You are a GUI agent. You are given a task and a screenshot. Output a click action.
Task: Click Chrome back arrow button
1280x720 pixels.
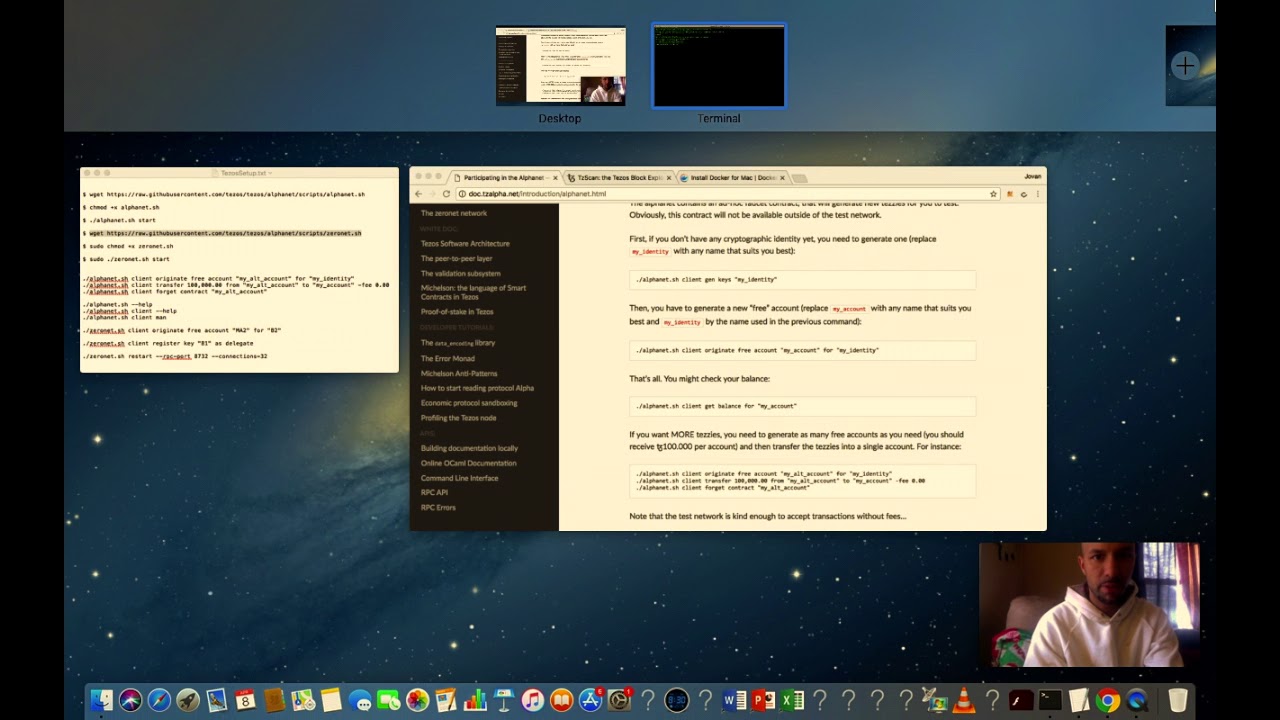click(x=419, y=194)
